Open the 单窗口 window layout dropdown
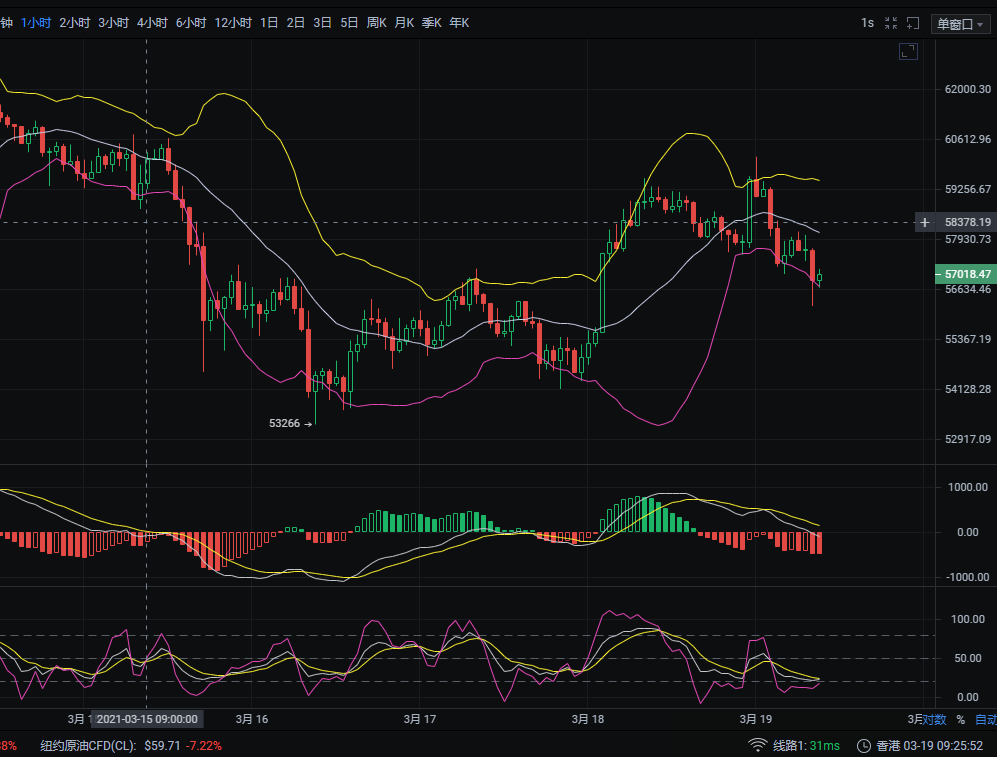997x757 pixels. pyautogui.click(x=958, y=23)
